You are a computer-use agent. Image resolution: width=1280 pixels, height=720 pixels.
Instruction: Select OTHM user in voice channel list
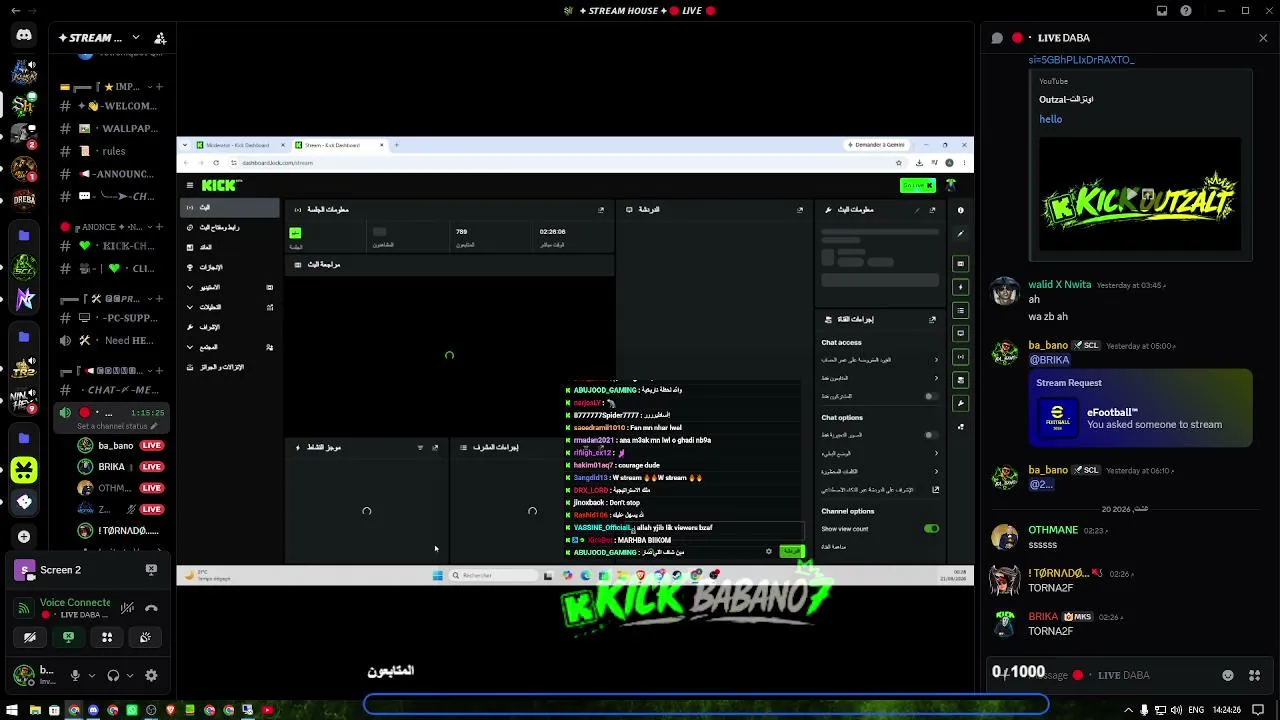[x=120, y=488]
